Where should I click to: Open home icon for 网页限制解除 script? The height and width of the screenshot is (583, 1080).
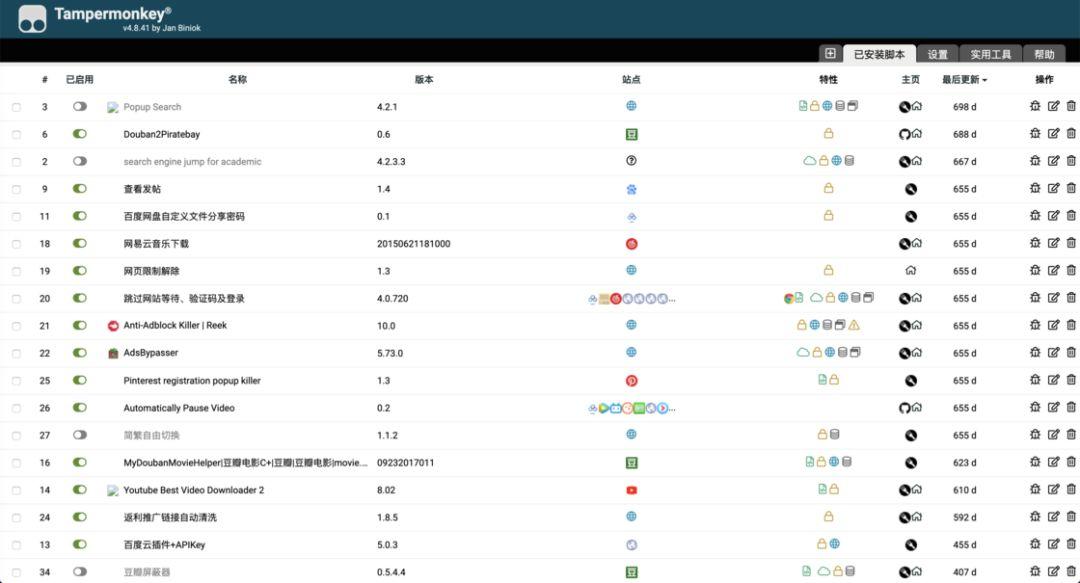pos(911,271)
